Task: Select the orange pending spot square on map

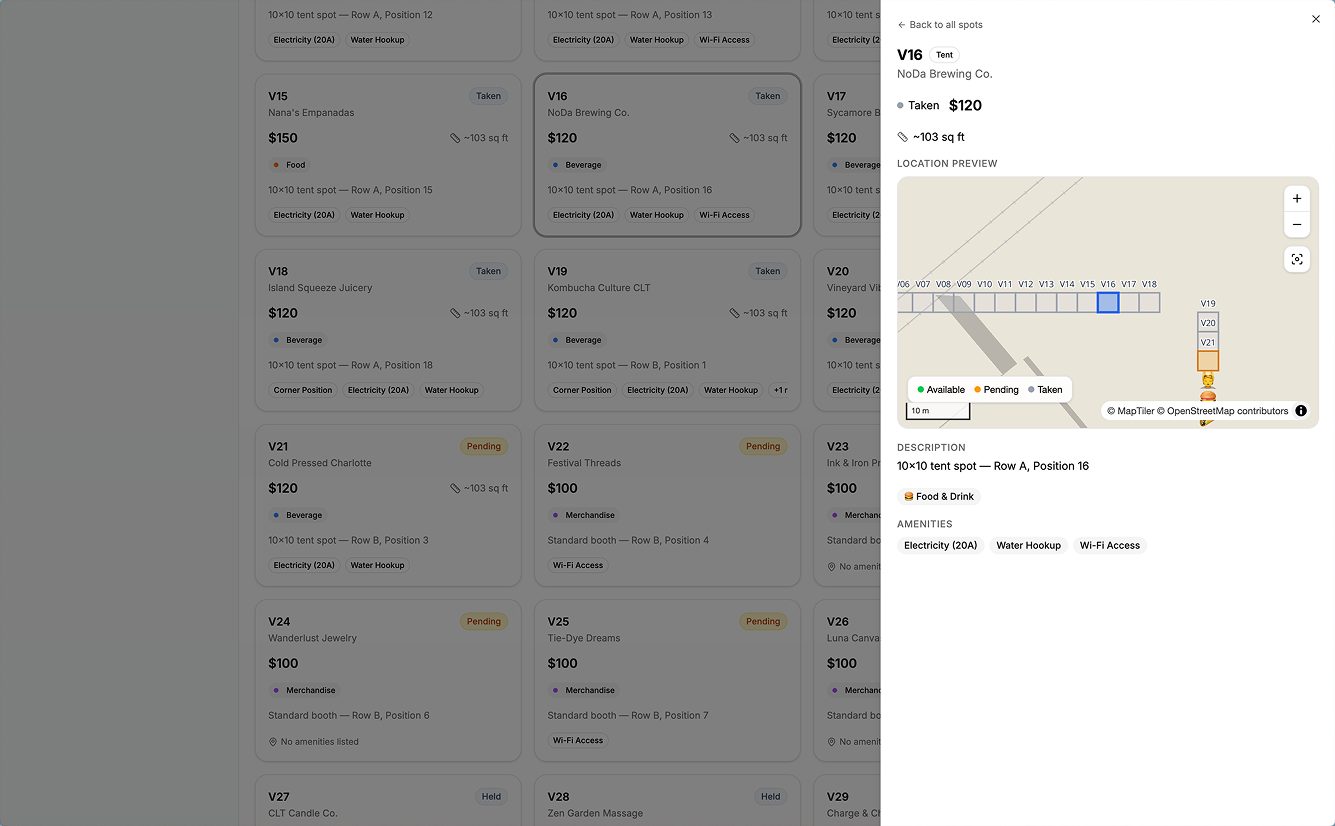Action: pyautogui.click(x=1208, y=361)
